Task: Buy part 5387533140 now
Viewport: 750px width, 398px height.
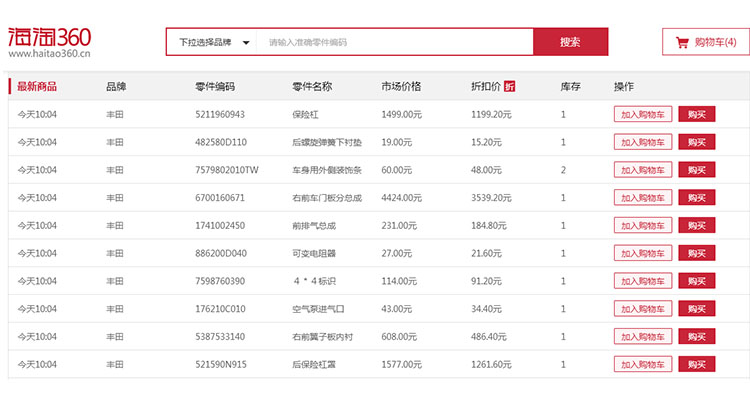Action: coord(696,336)
